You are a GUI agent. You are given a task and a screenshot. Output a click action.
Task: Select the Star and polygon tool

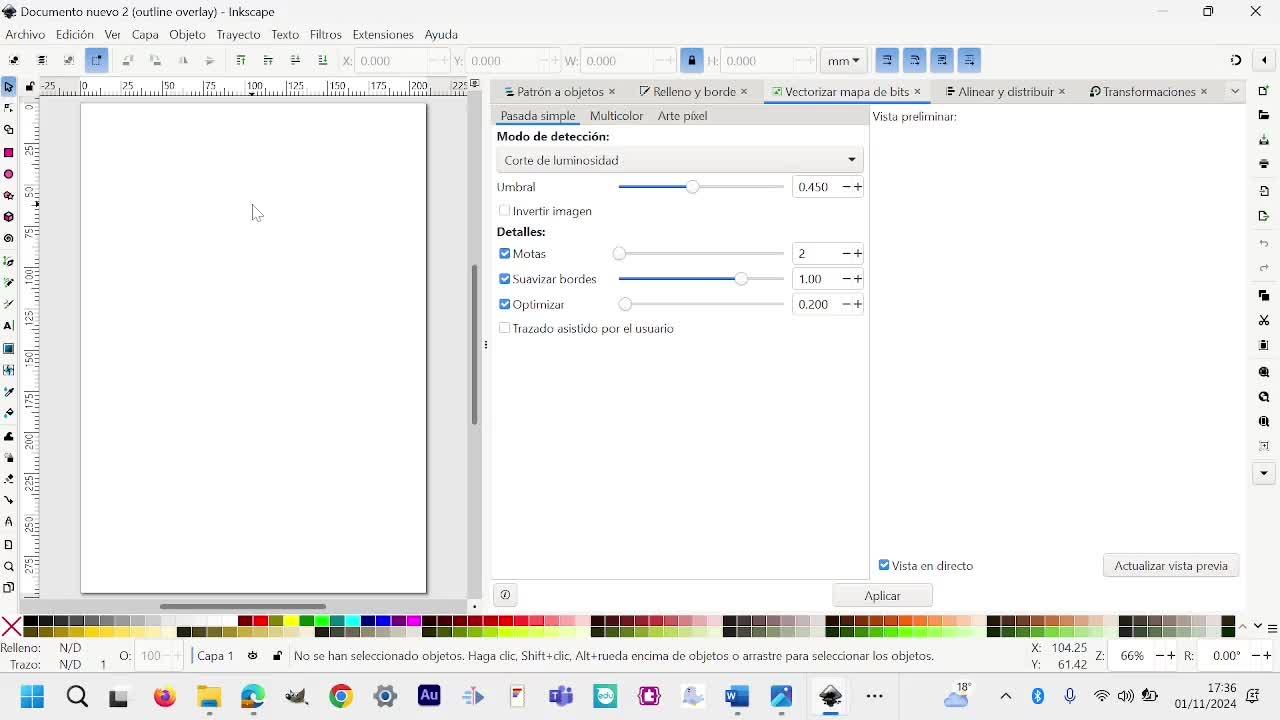[x=9, y=195]
